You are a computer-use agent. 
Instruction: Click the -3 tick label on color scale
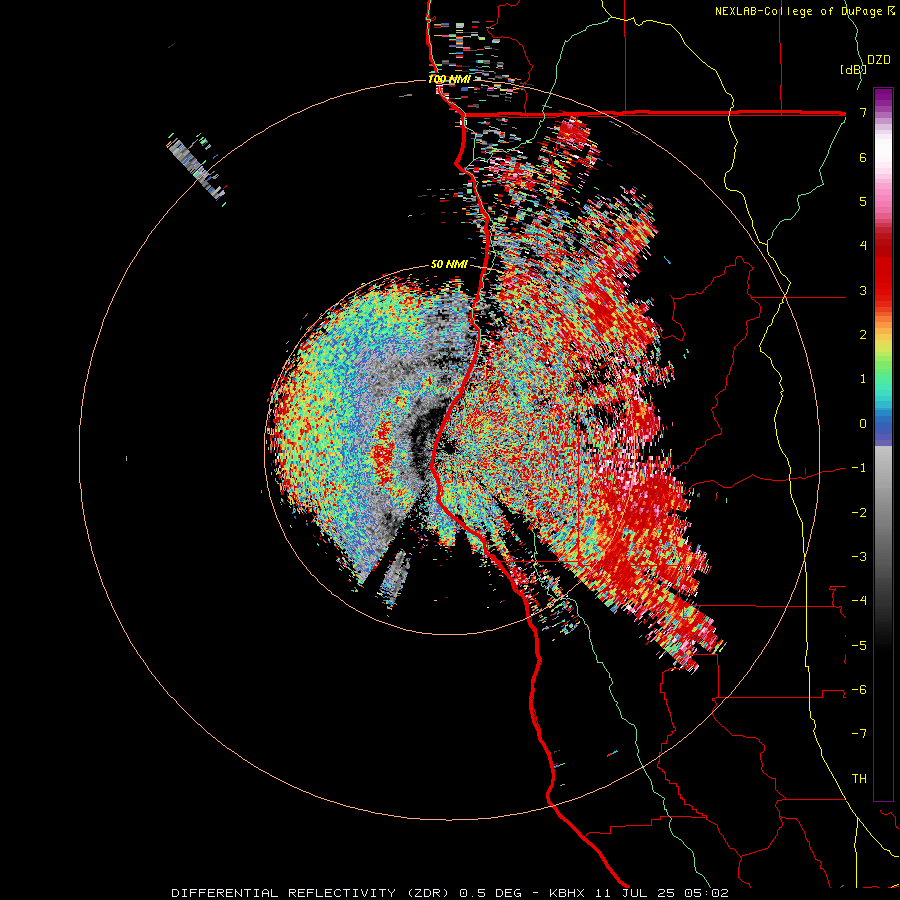click(859, 557)
